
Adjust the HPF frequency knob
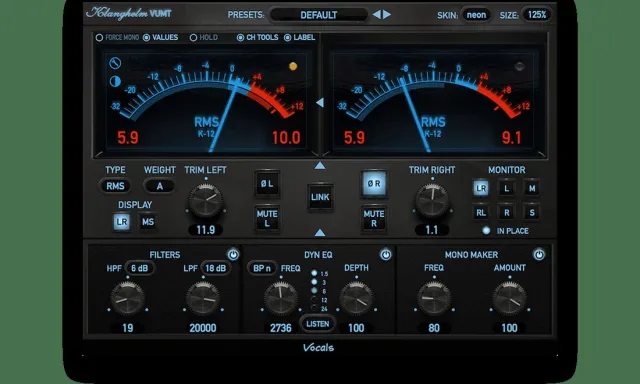128,298
